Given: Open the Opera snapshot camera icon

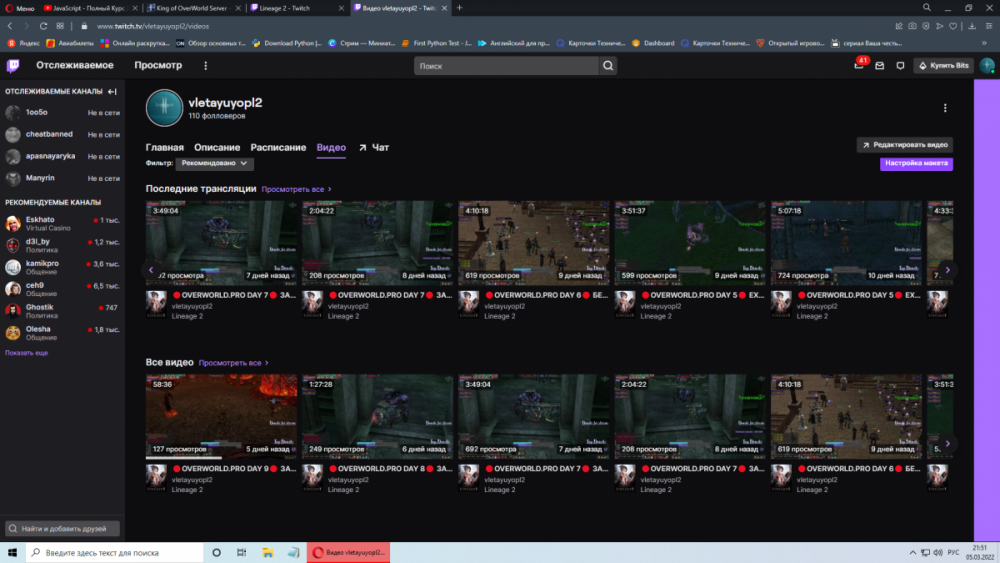Looking at the screenshot, I should (x=913, y=26).
